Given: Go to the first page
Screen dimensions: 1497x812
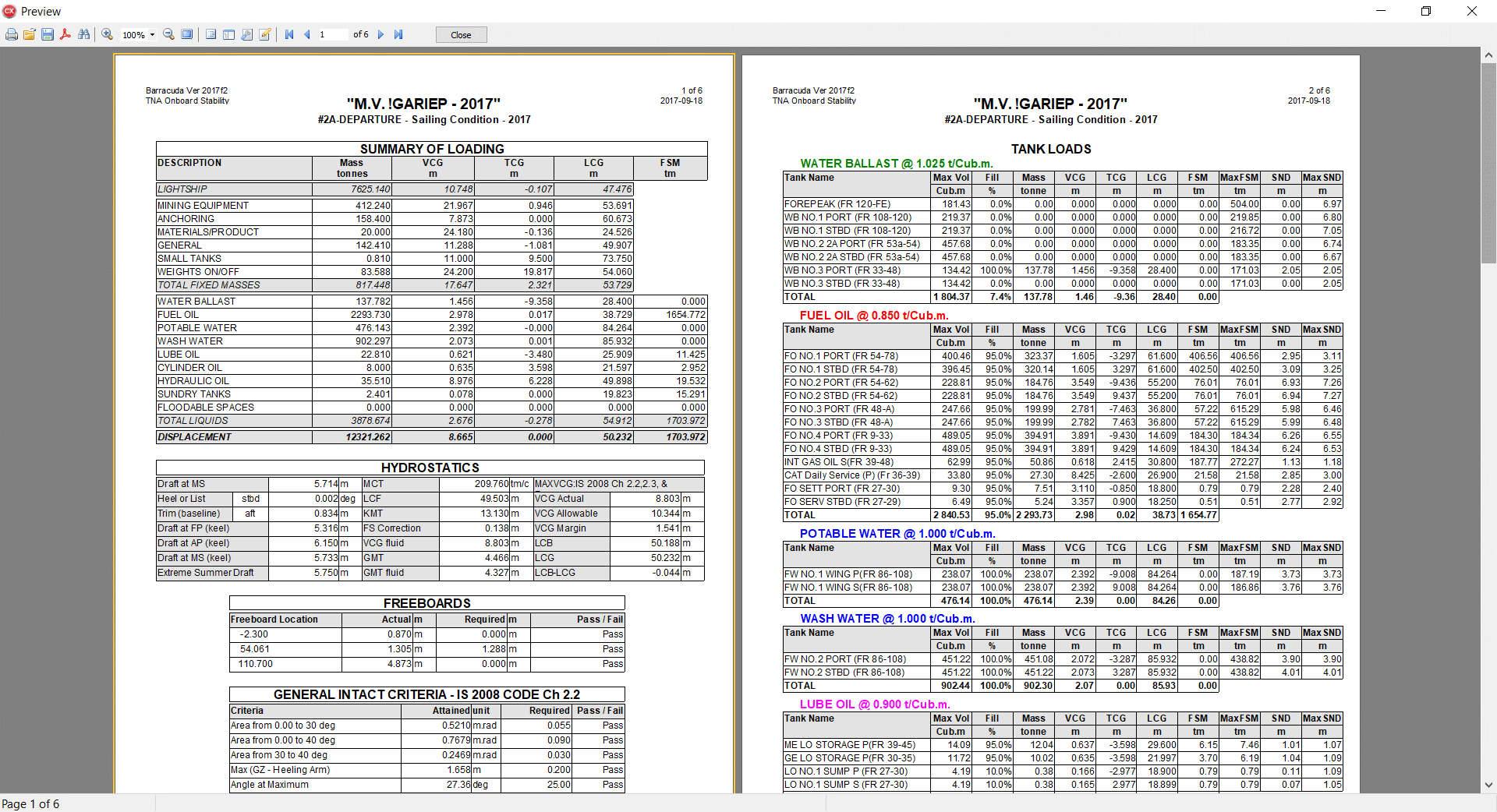Looking at the screenshot, I should [289, 34].
